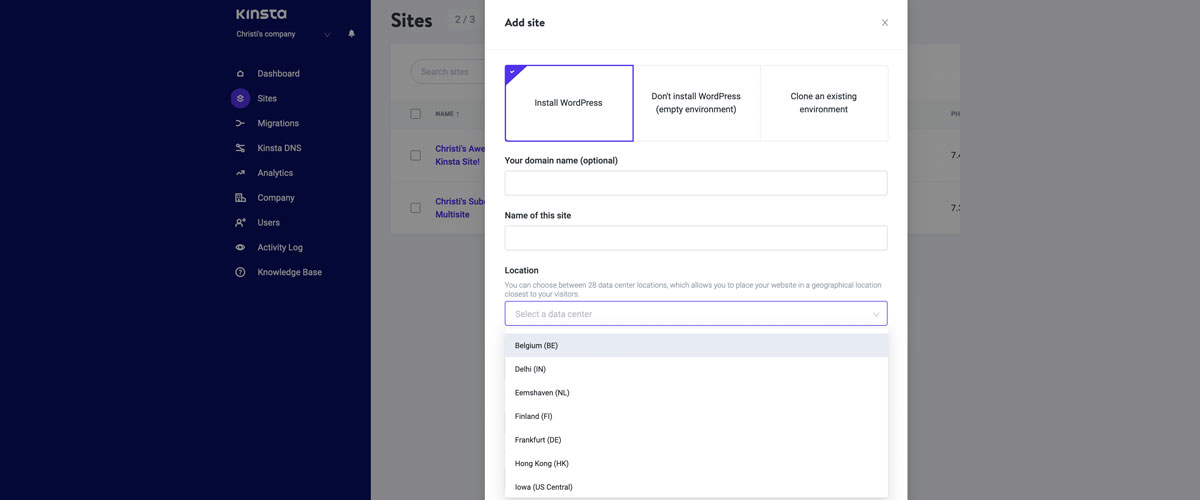Click the Location field label
Screen dimensions: 1200x500
(x=522, y=271)
